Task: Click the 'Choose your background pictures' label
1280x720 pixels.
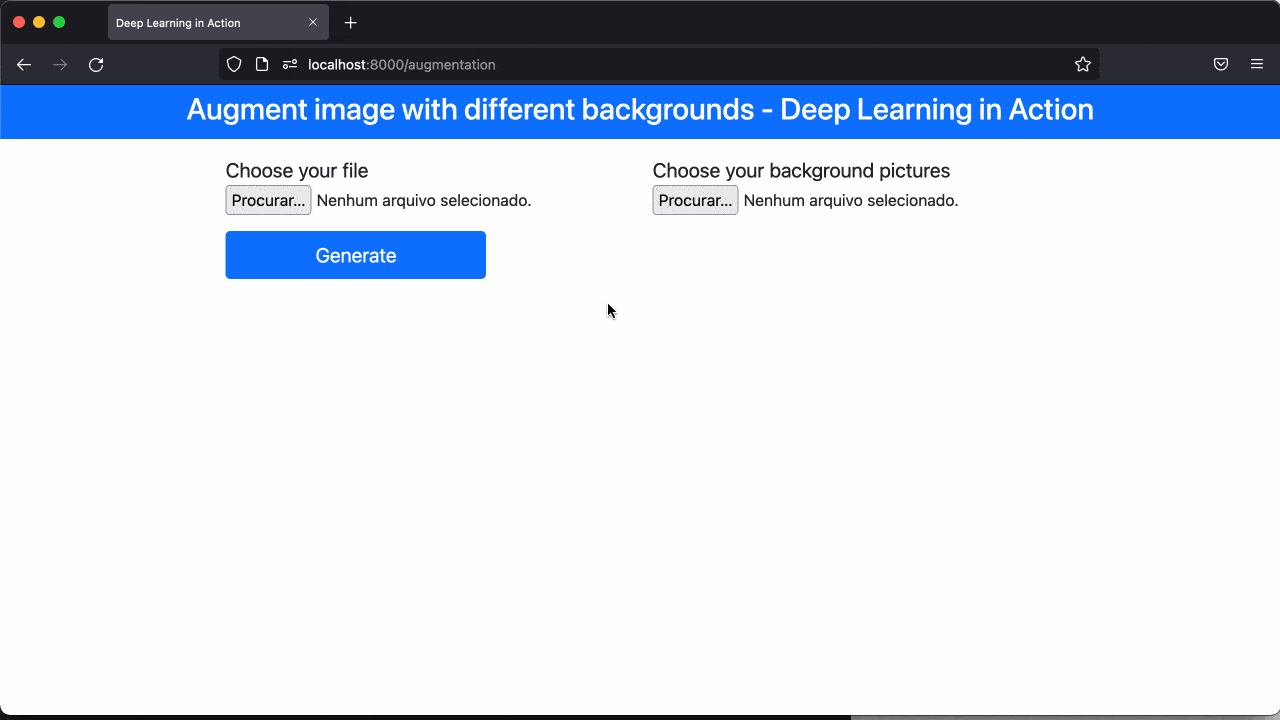Action: [x=801, y=171]
